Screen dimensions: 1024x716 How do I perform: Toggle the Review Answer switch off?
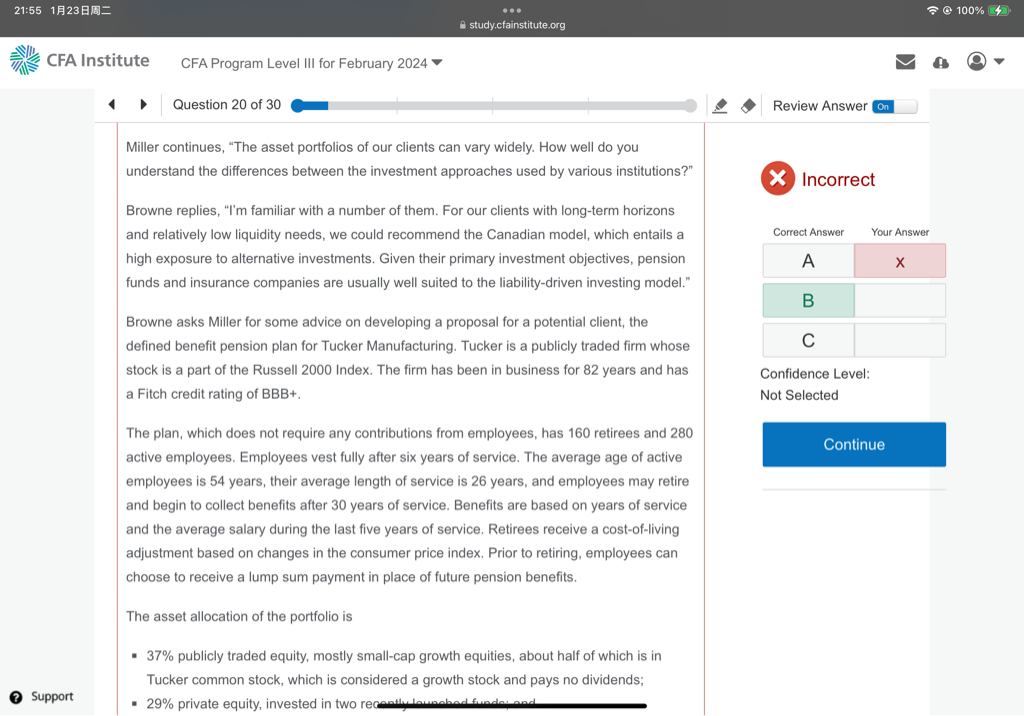point(893,106)
